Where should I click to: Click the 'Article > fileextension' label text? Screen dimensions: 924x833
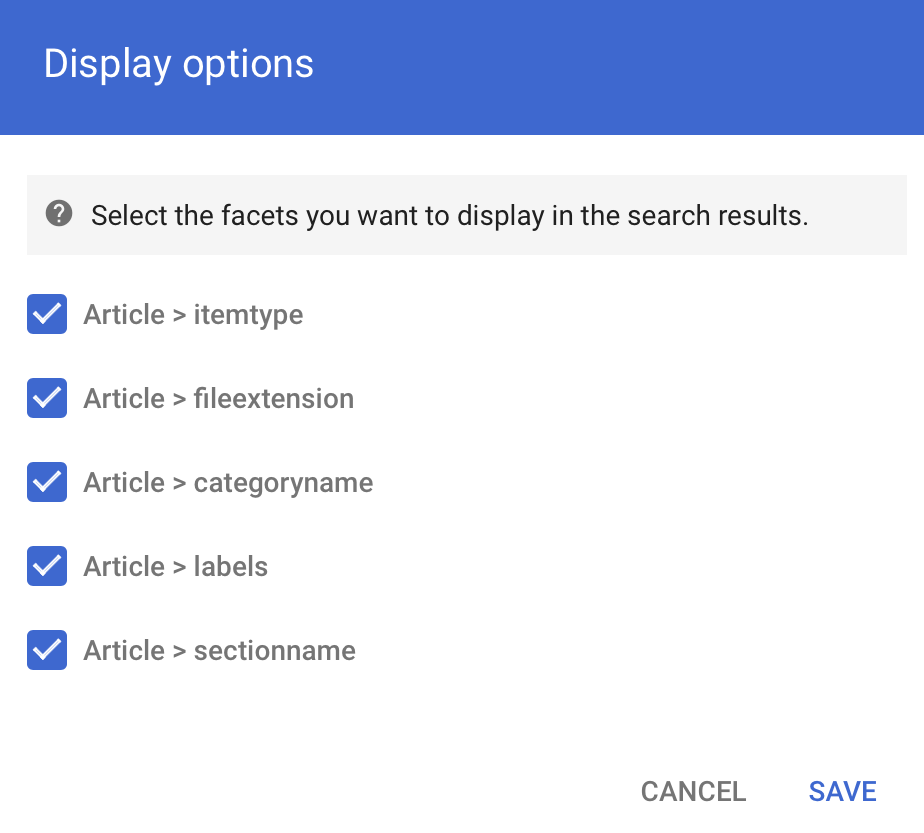coord(218,399)
